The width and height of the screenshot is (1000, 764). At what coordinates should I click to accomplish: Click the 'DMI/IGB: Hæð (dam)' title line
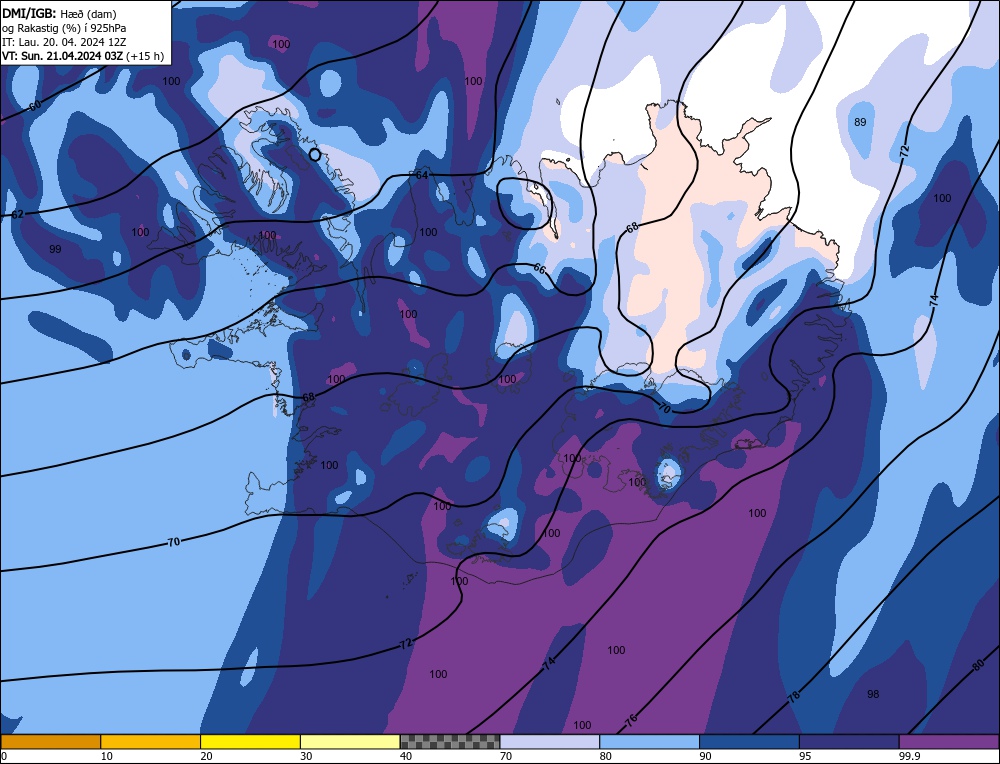(x=59, y=14)
